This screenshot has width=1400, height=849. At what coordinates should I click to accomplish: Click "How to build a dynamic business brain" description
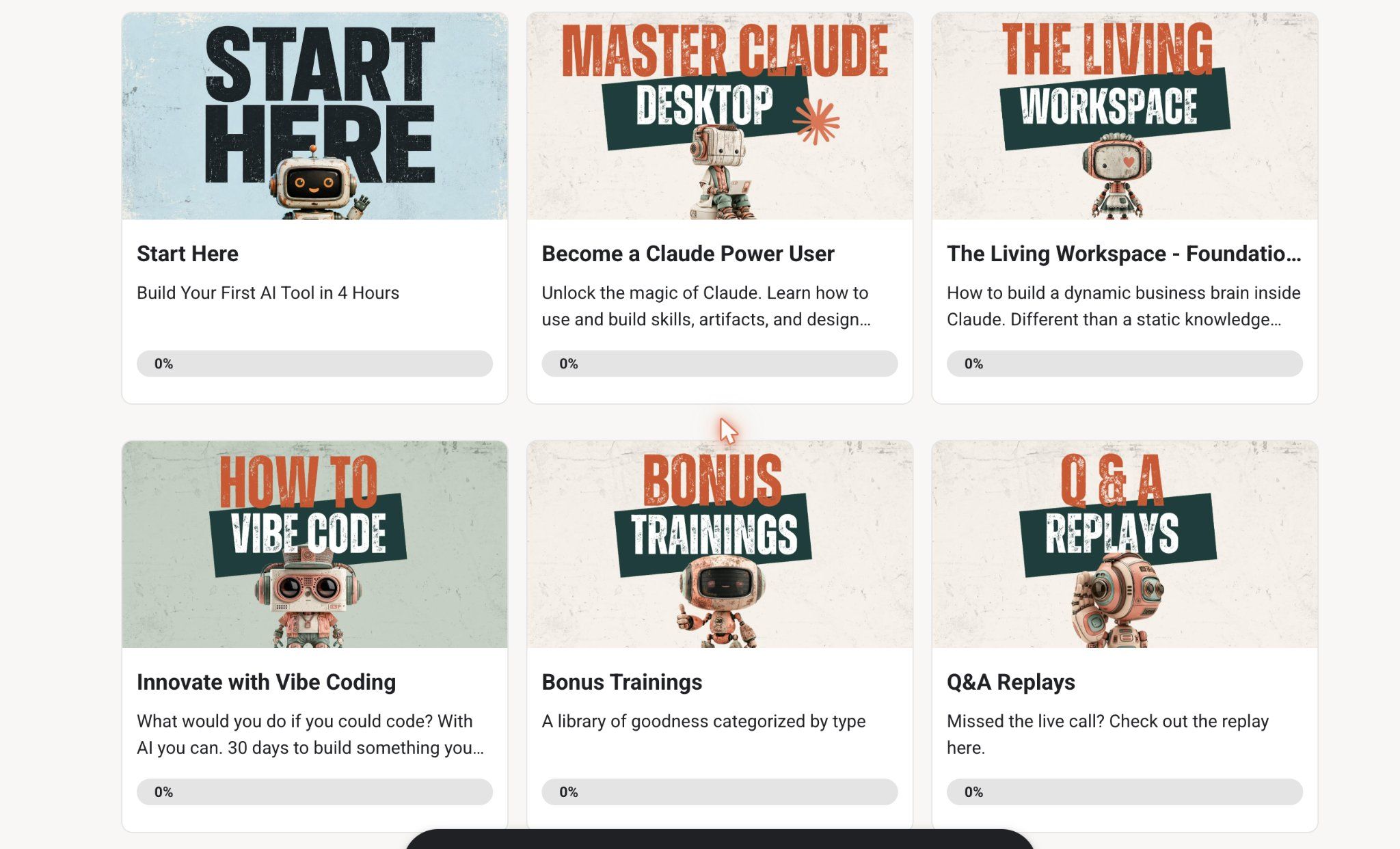point(1124,306)
